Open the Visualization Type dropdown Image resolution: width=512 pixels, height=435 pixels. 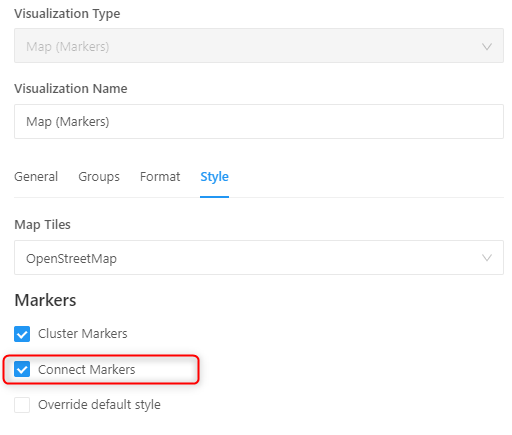(x=259, y=46)
